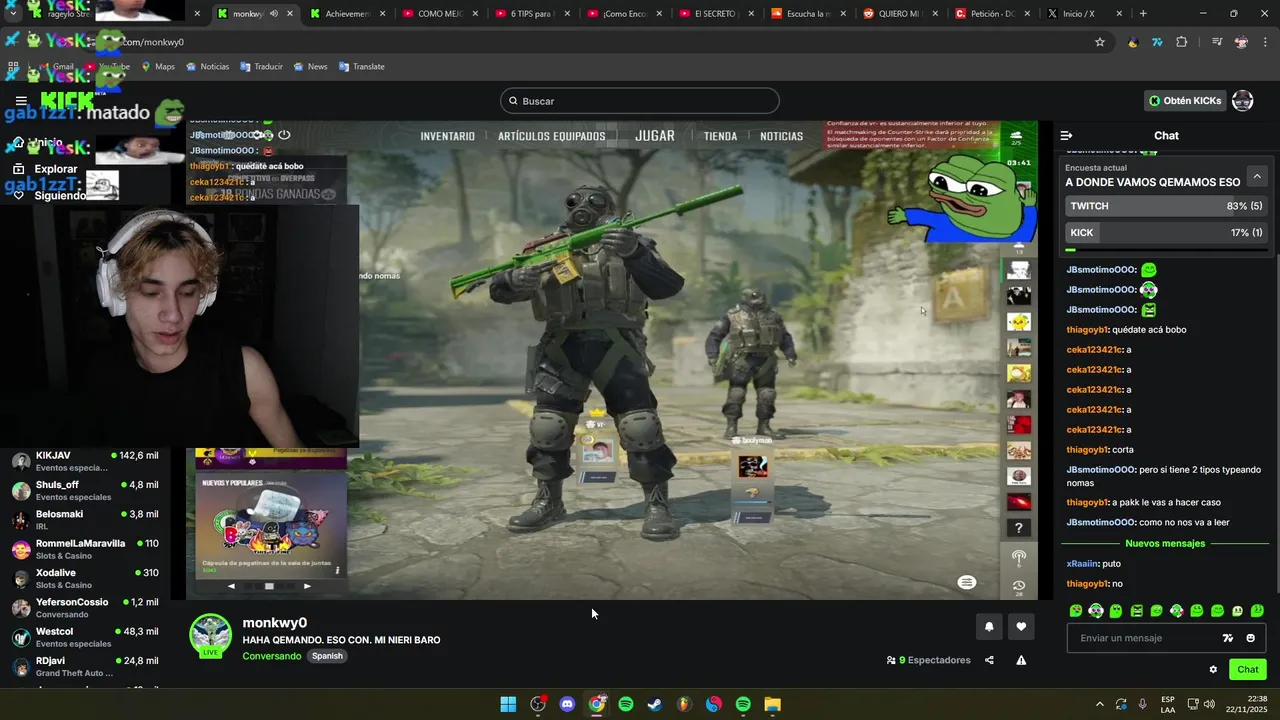Bookmark this page with the star icon
The height and width of the screenshot is (720, 1280).
(1100, 42)
